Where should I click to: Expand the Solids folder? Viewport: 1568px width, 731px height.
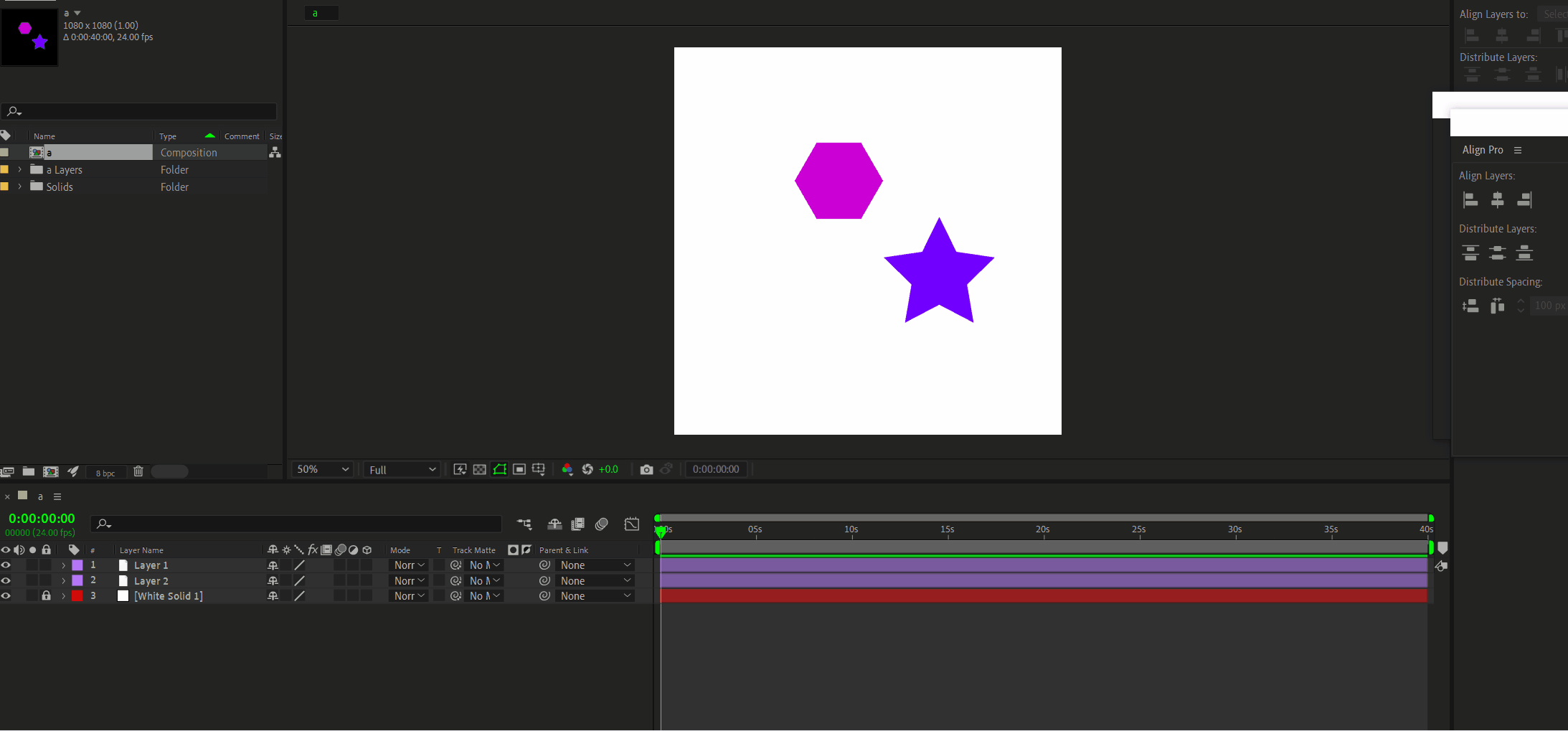20,187
